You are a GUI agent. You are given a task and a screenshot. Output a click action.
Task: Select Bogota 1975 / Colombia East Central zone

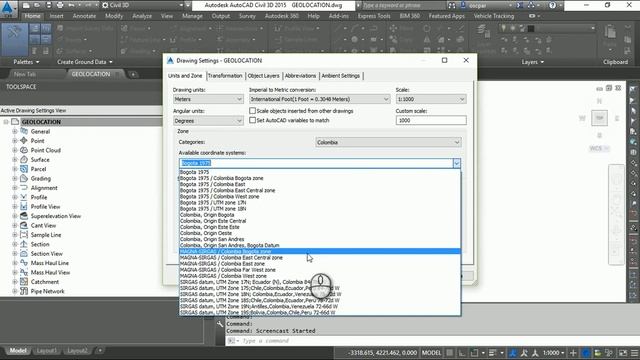tap(320, 190)
